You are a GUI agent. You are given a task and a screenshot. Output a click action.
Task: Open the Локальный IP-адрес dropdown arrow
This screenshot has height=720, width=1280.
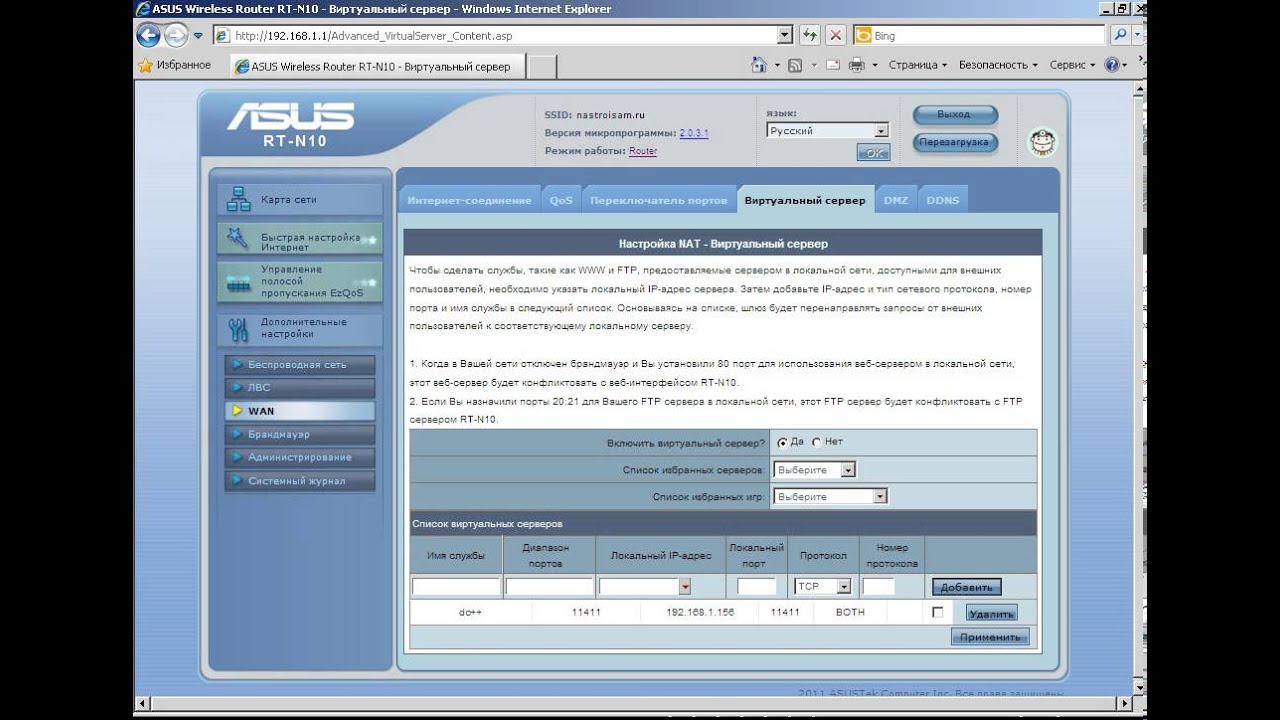pyautogui.click(x=685, y=587)
